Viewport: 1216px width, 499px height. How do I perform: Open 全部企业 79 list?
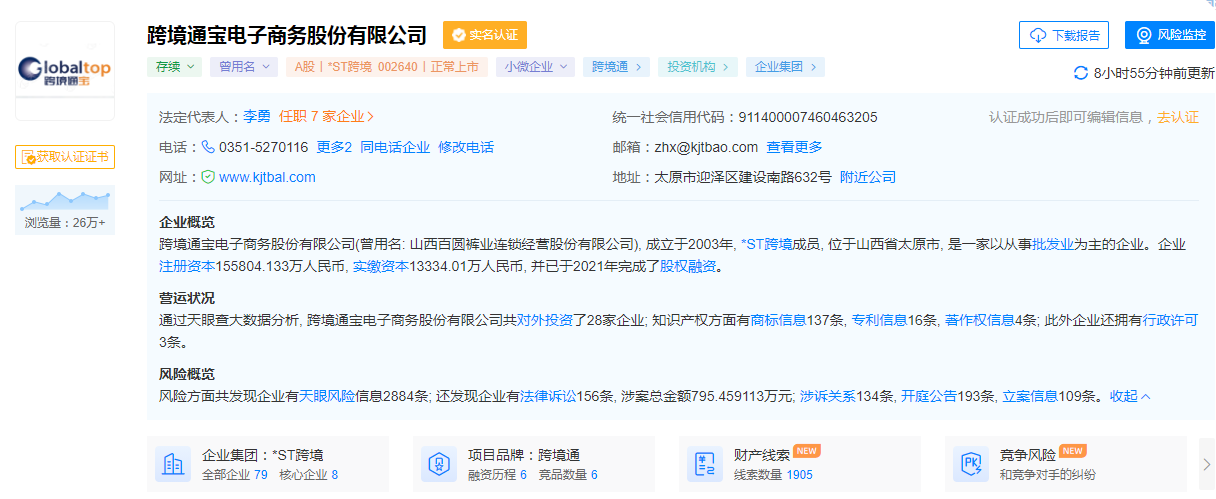tap(235, 475)
